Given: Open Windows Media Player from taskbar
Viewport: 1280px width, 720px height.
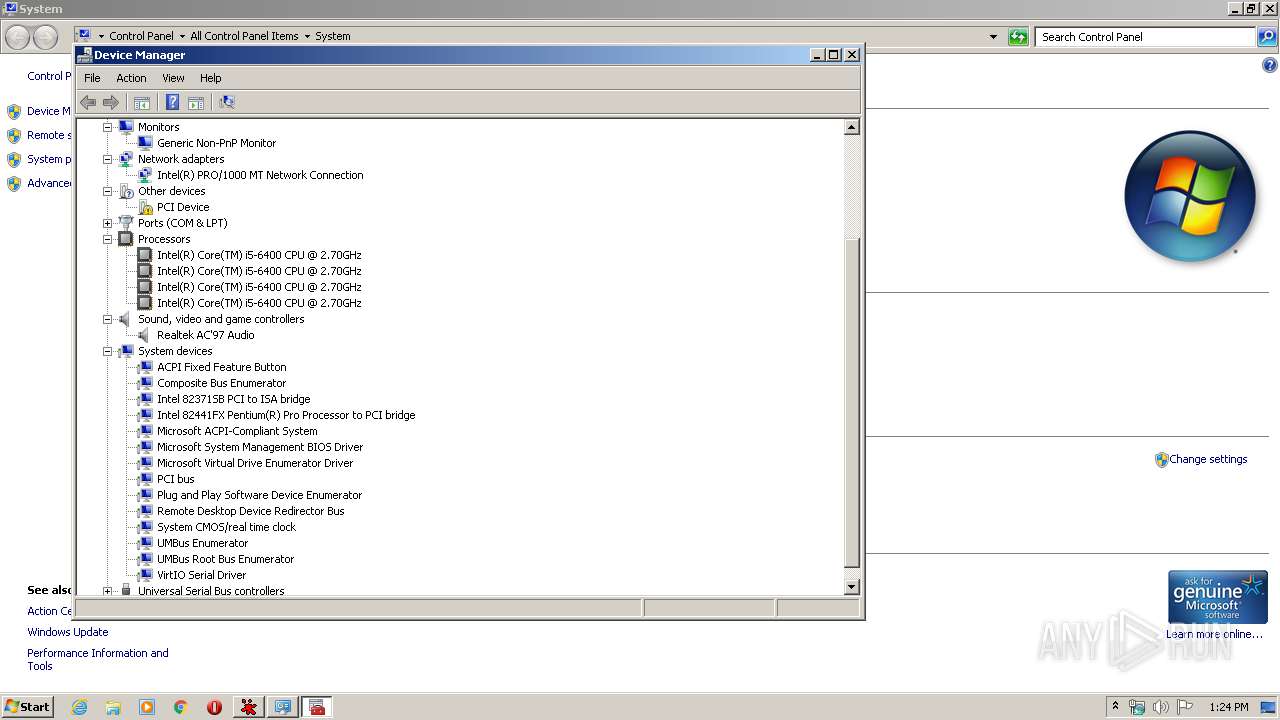Looking at the screenshot, I should click(147, 707).
